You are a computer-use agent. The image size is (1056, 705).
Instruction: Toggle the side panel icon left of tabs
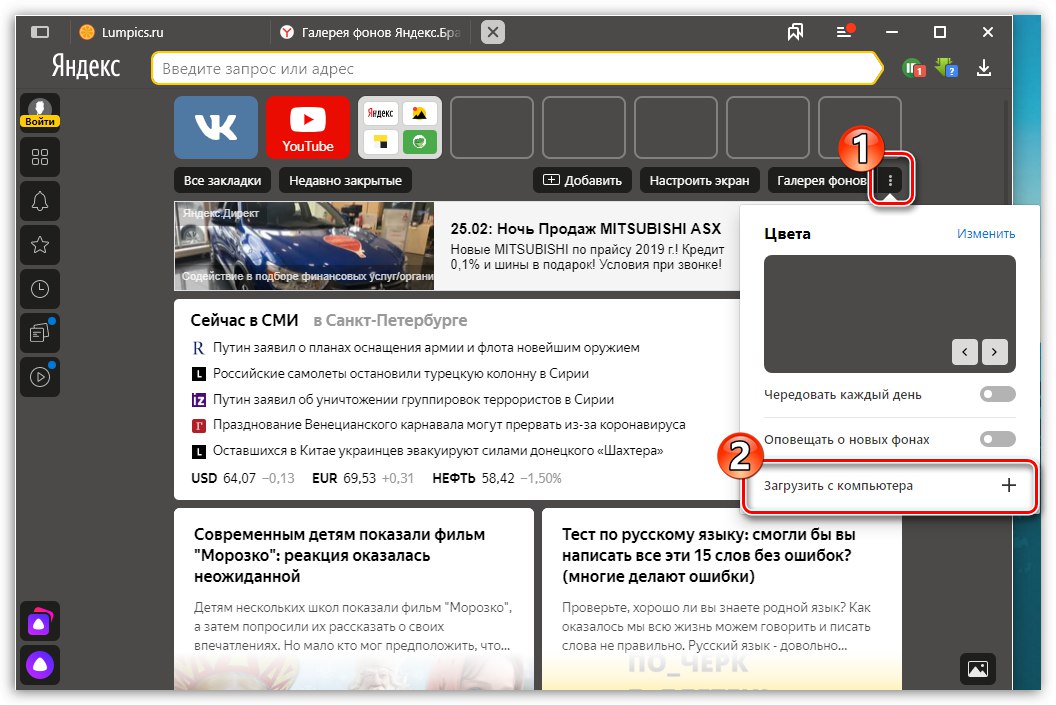point(40,32)
